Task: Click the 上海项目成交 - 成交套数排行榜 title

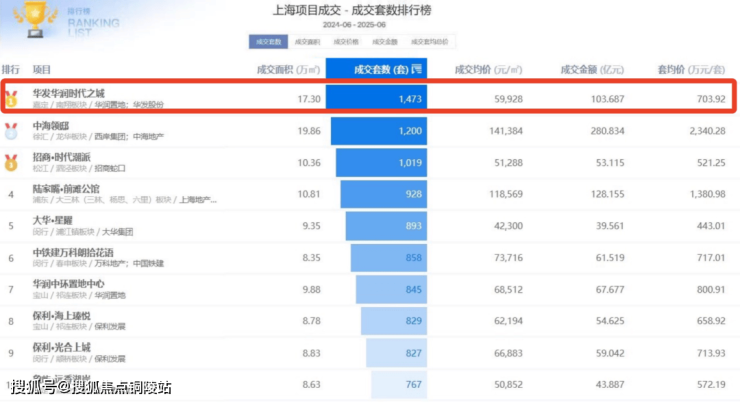Action: pos(352,10)
